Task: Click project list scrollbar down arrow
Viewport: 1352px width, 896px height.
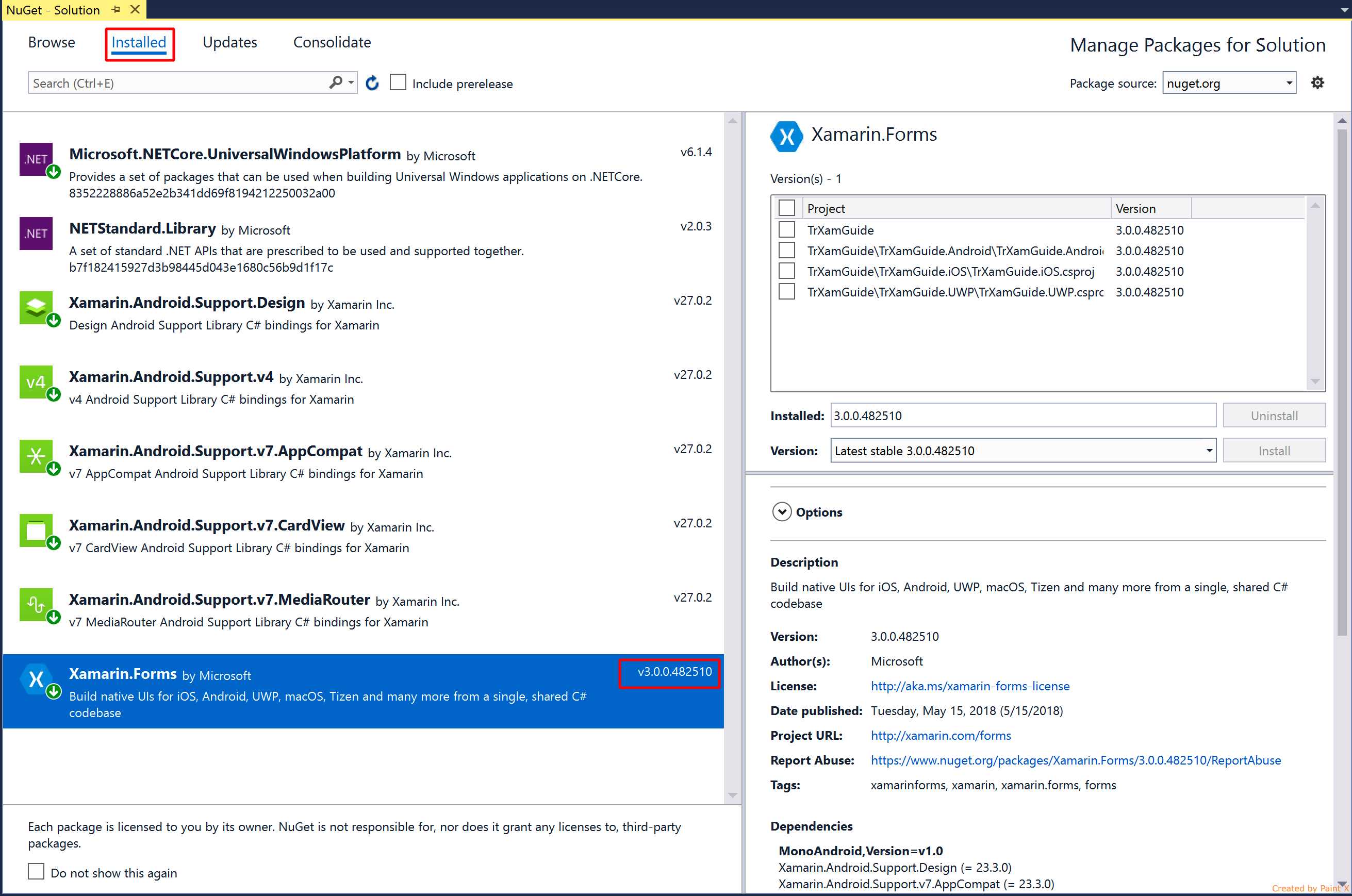Action: (1315, 381)
